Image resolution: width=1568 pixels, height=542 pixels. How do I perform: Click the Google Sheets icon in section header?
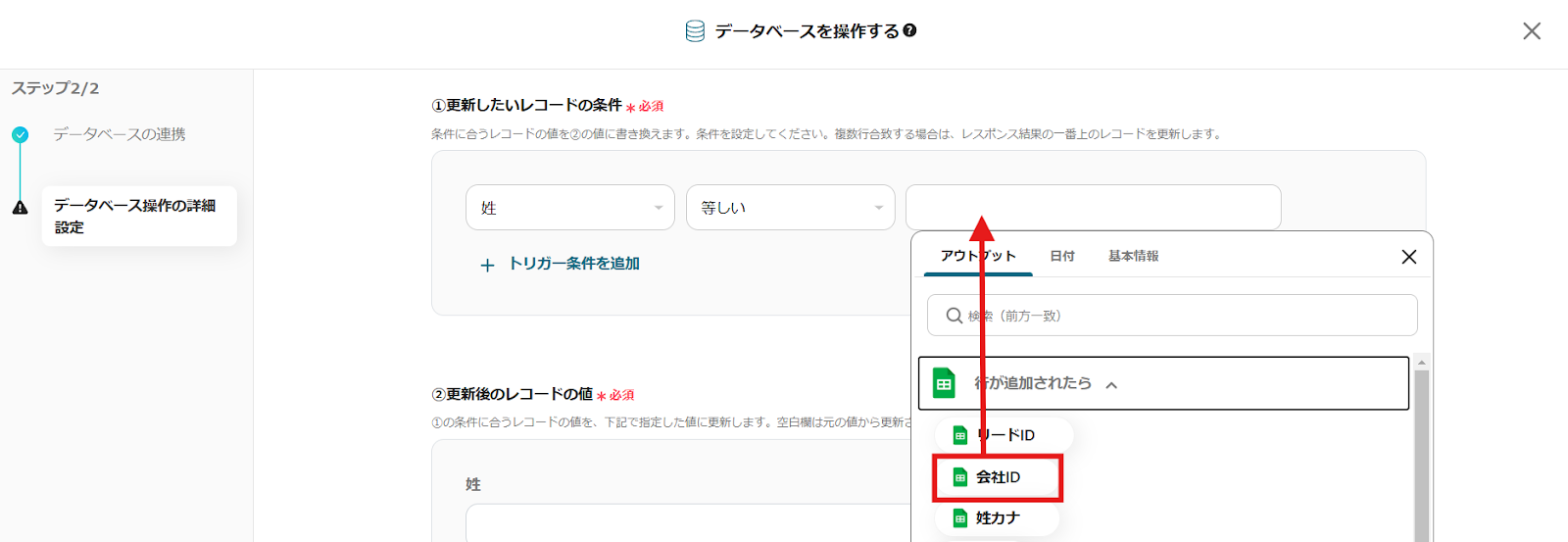(x=944, y=383)
